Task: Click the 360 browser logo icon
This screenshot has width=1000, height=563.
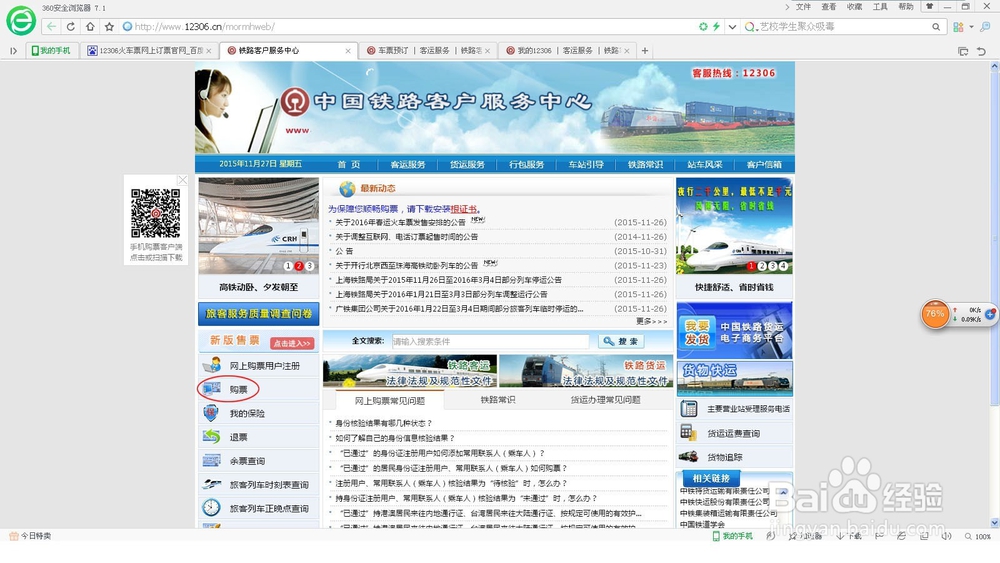Action: (x=21, y=20)
